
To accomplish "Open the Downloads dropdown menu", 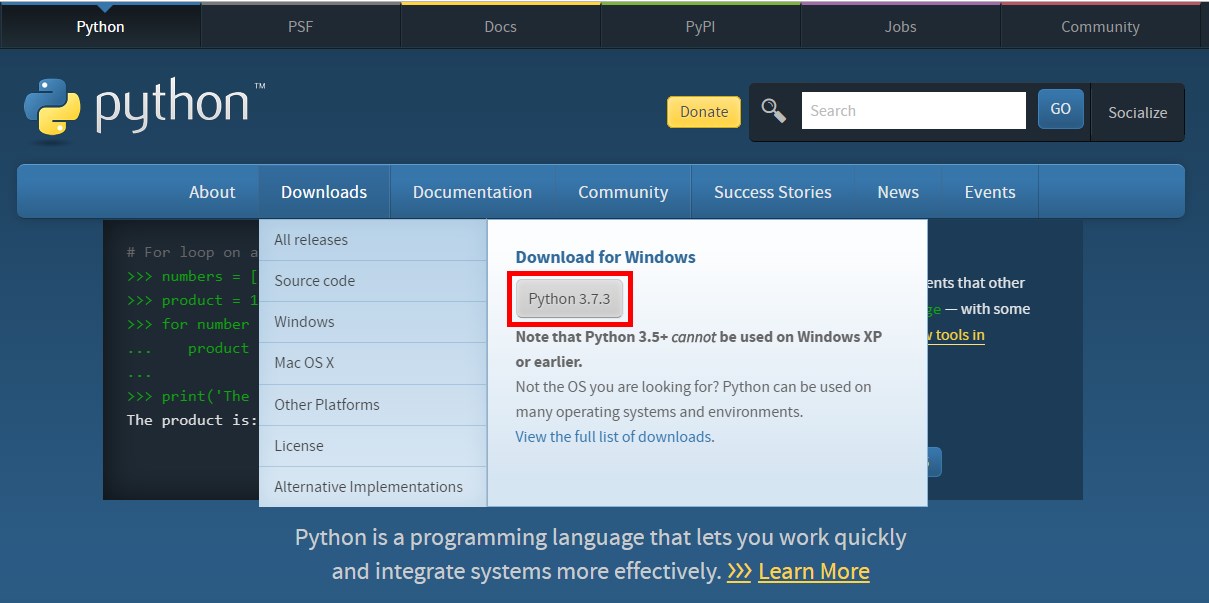I will 324,192.
